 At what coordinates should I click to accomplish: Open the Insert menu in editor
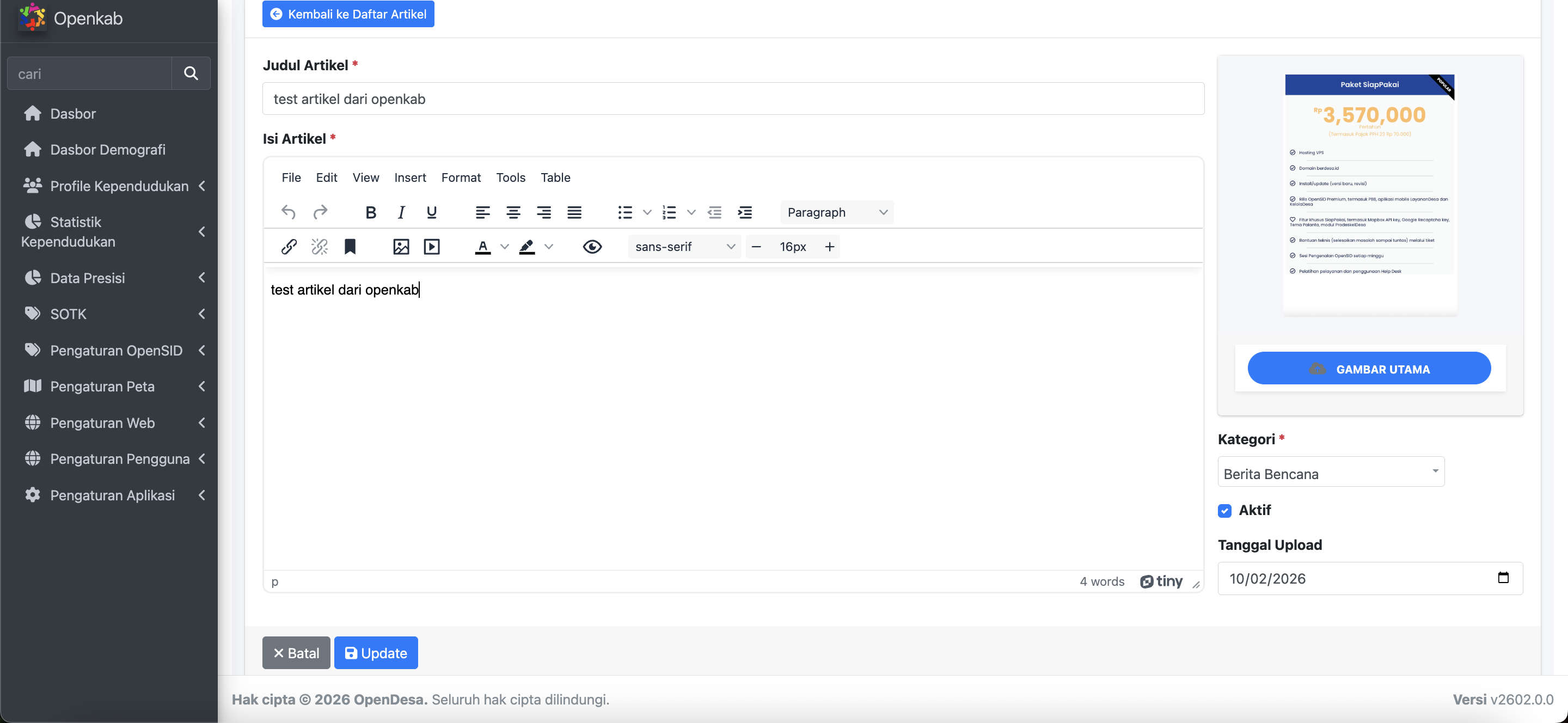(x=409, y=177)
